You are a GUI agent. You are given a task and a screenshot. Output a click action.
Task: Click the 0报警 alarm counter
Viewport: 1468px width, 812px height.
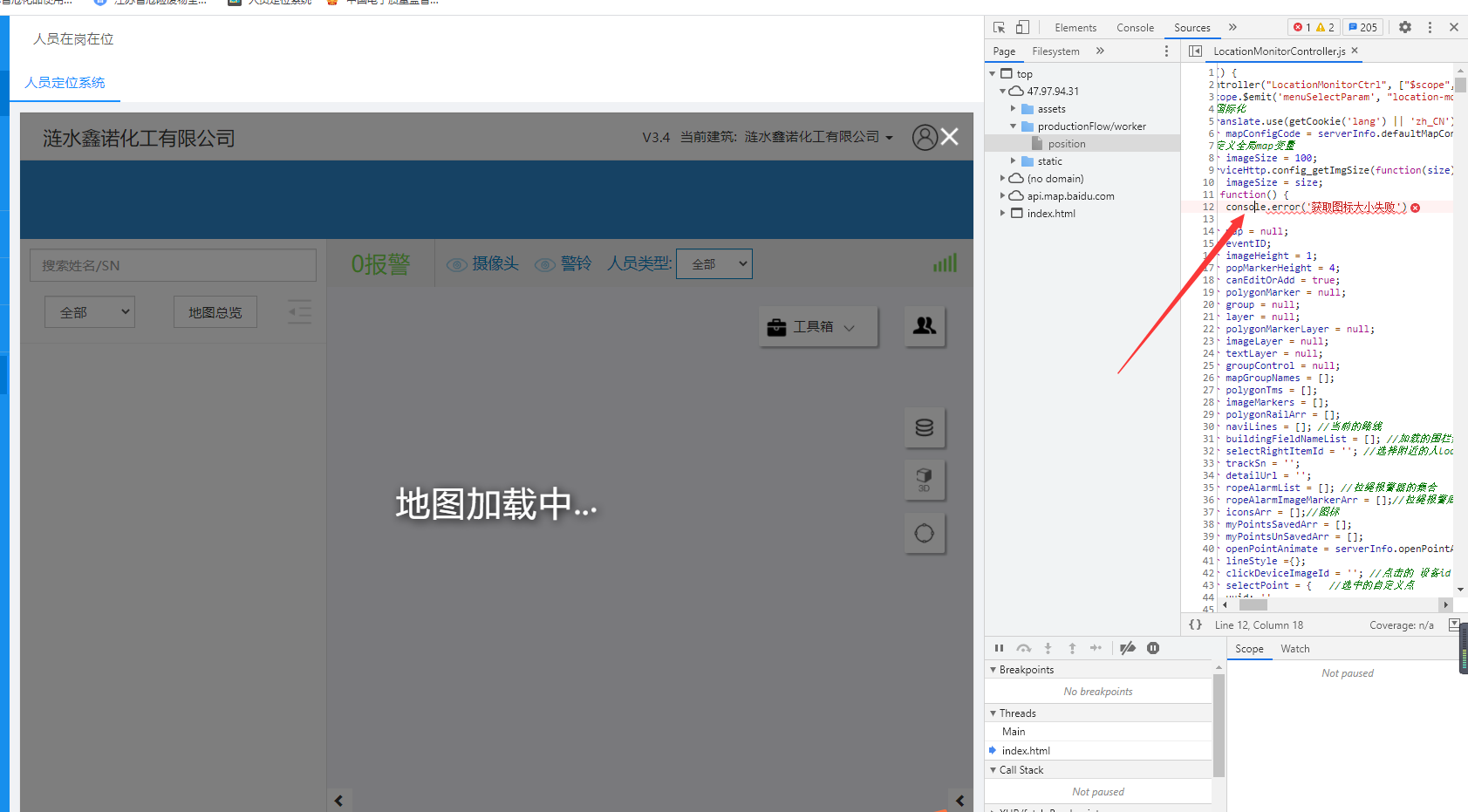click(380, 264)
